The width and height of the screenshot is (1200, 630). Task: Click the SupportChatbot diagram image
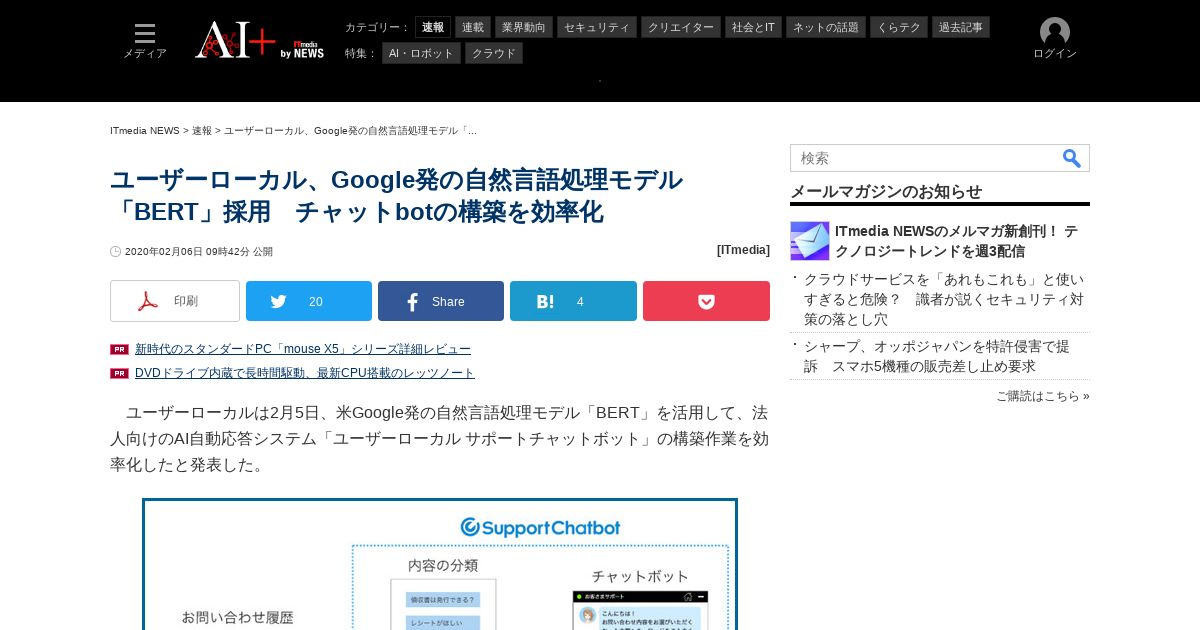pos(440,564)
